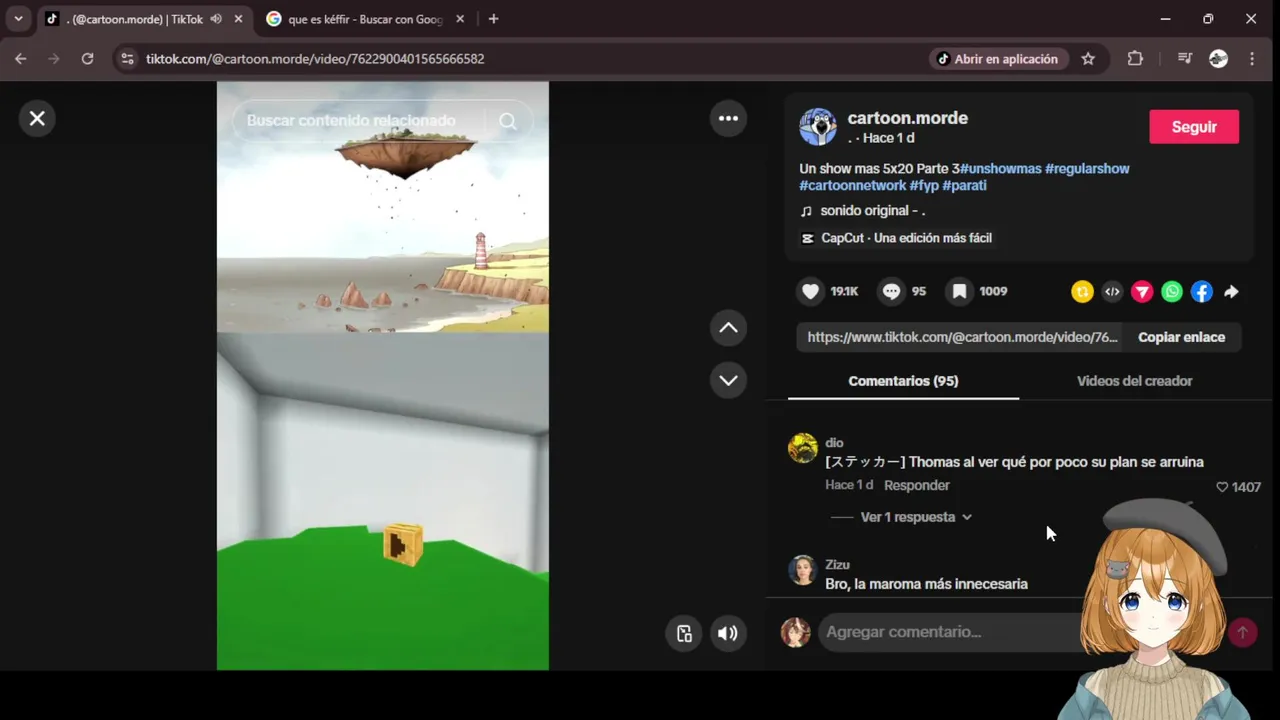Post the comment with red arrow button
This screenshot has width=1280, height=720.
coord(1242,632)
